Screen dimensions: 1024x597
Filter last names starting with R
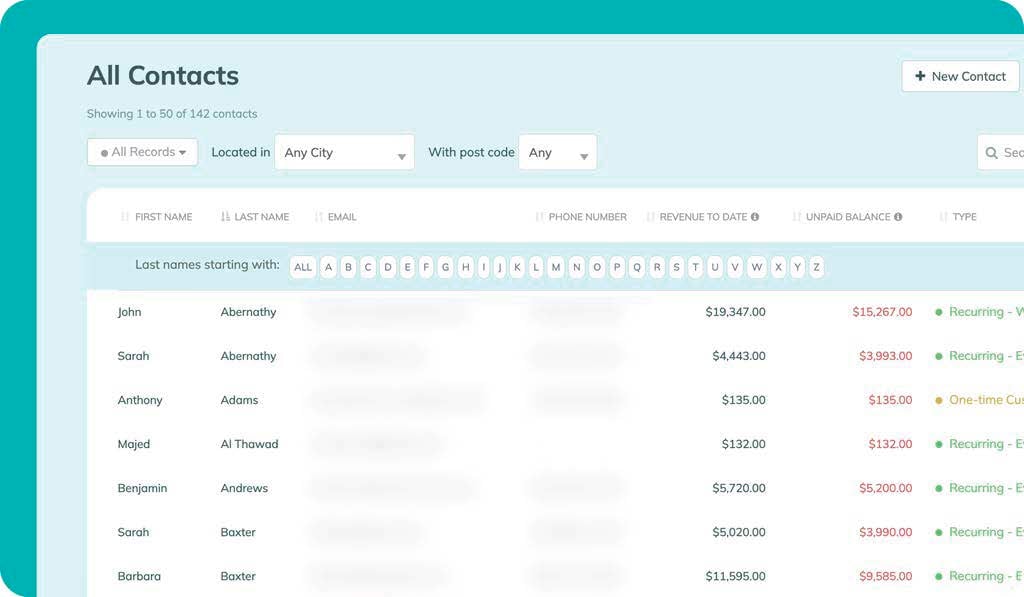click(x=657, y=267)
